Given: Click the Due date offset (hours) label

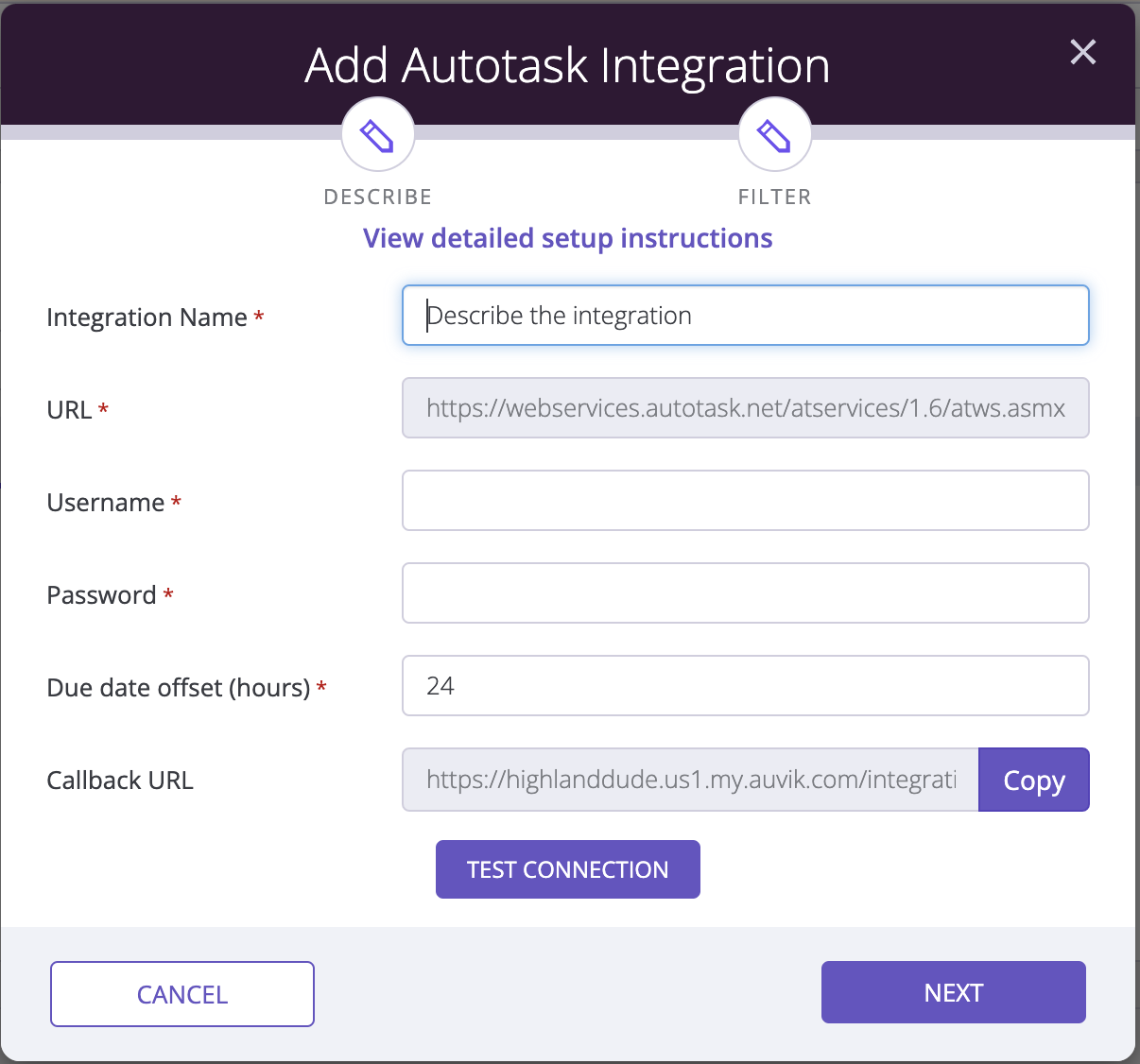Looking at the screenshot, I should (x=179, y=688).
